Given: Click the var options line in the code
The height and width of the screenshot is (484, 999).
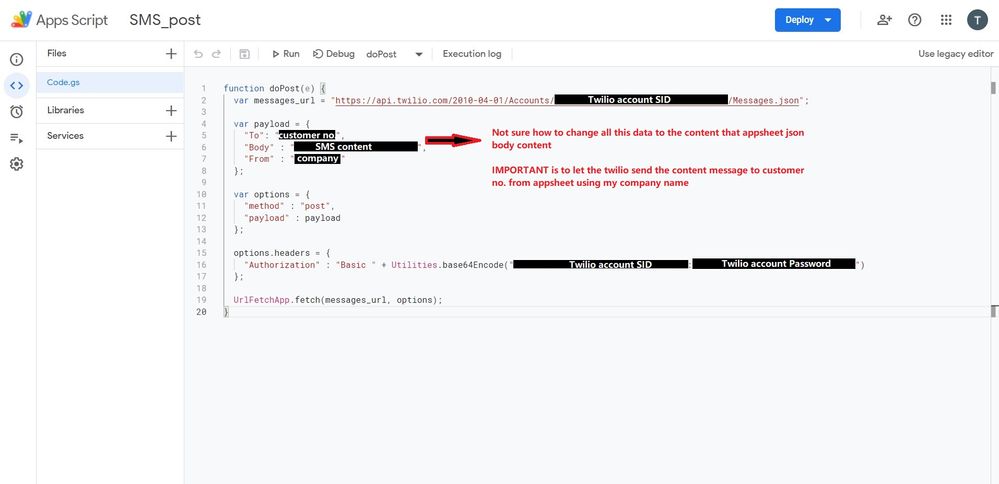Looking at the screenshot, I should click(271, 194).
